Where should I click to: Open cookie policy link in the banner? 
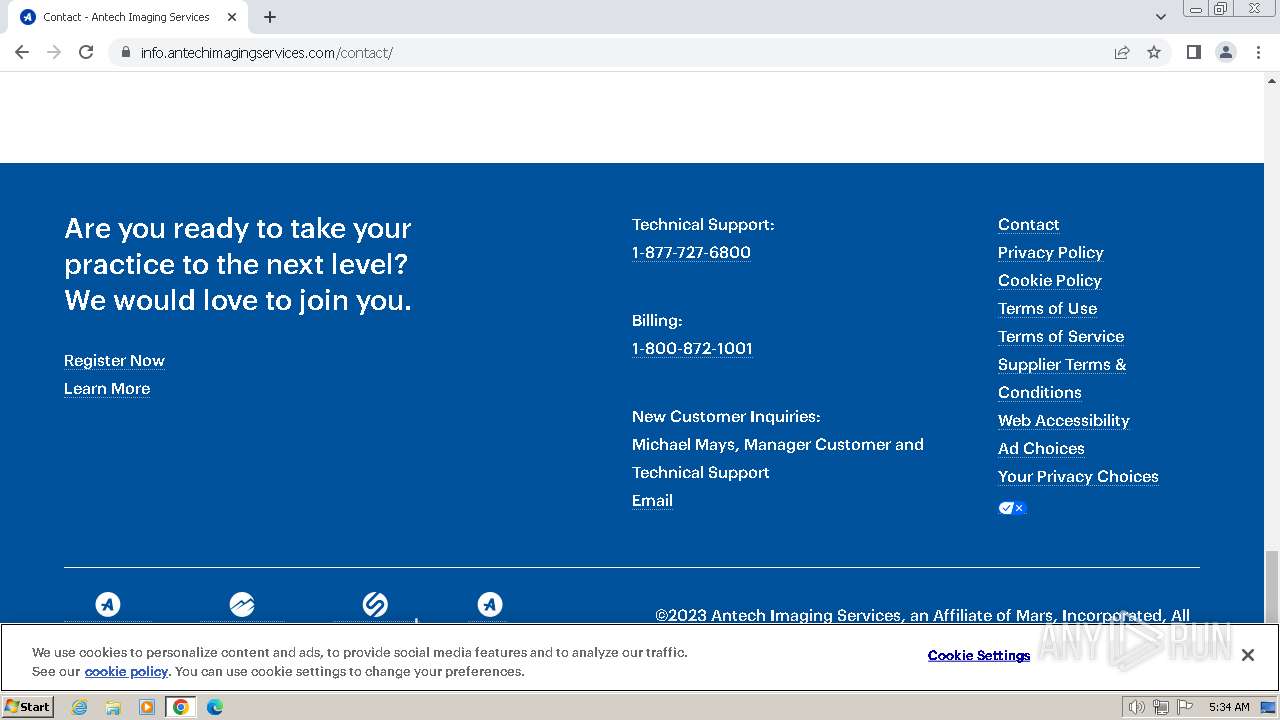tap(126, 672)
